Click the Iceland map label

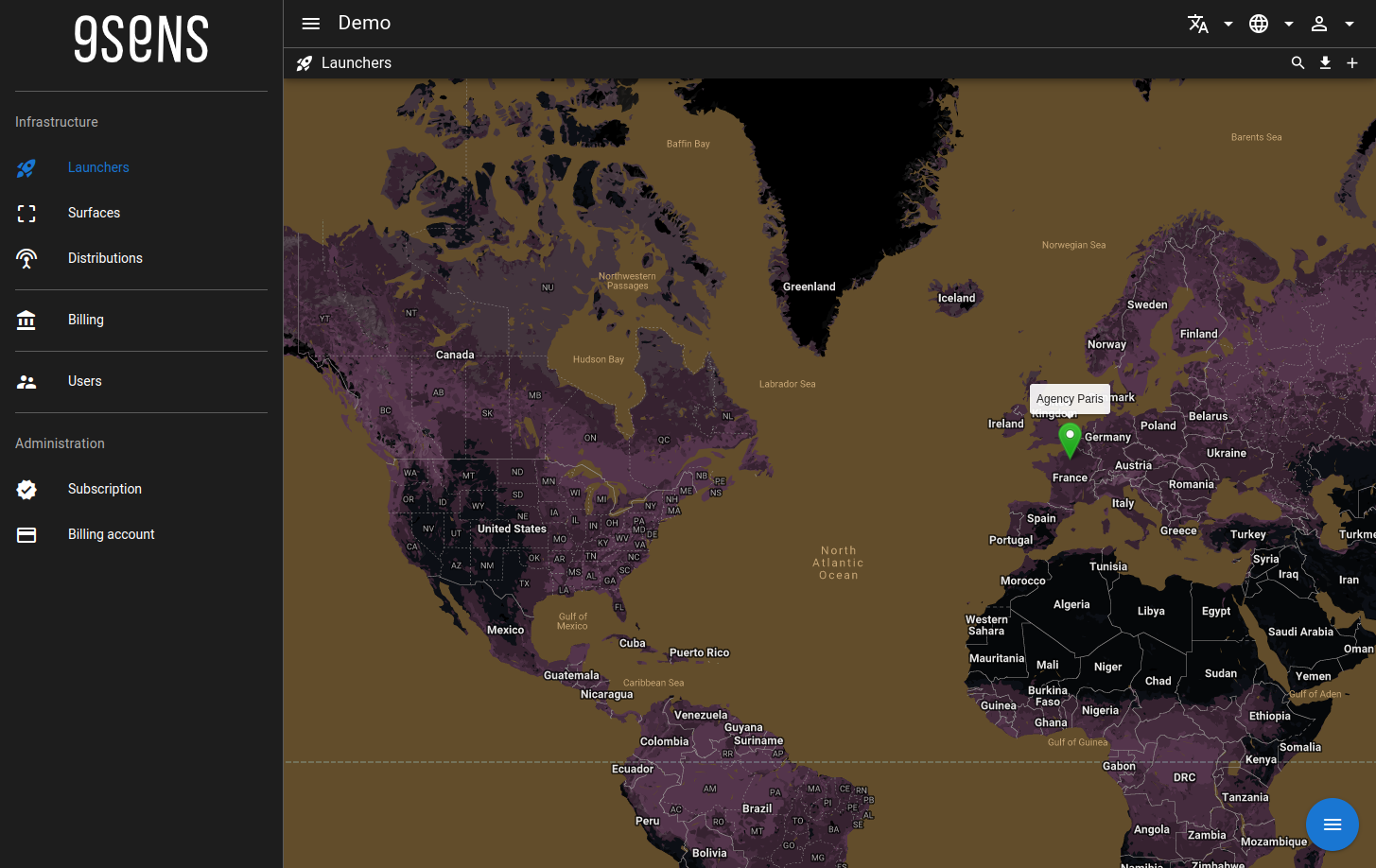[956, 298]
